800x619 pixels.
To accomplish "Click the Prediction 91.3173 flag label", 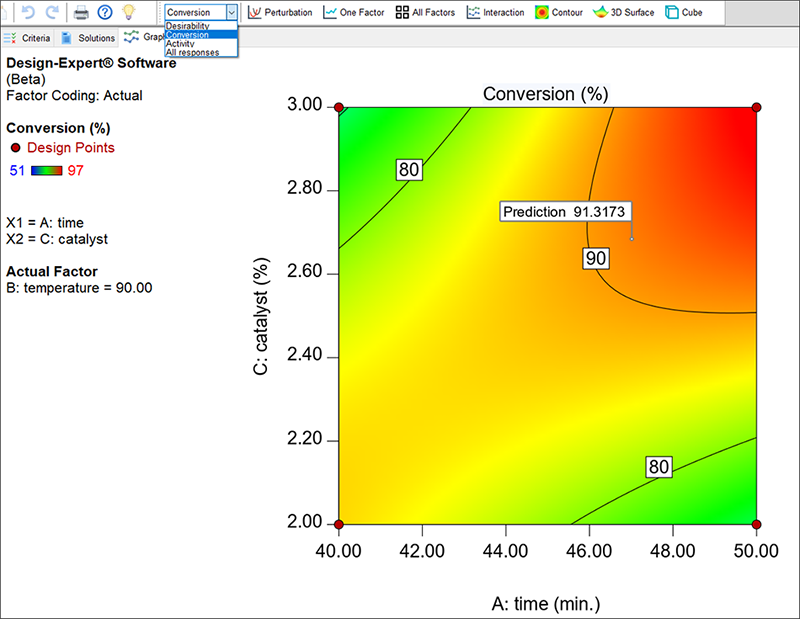I will pos(567,212).
